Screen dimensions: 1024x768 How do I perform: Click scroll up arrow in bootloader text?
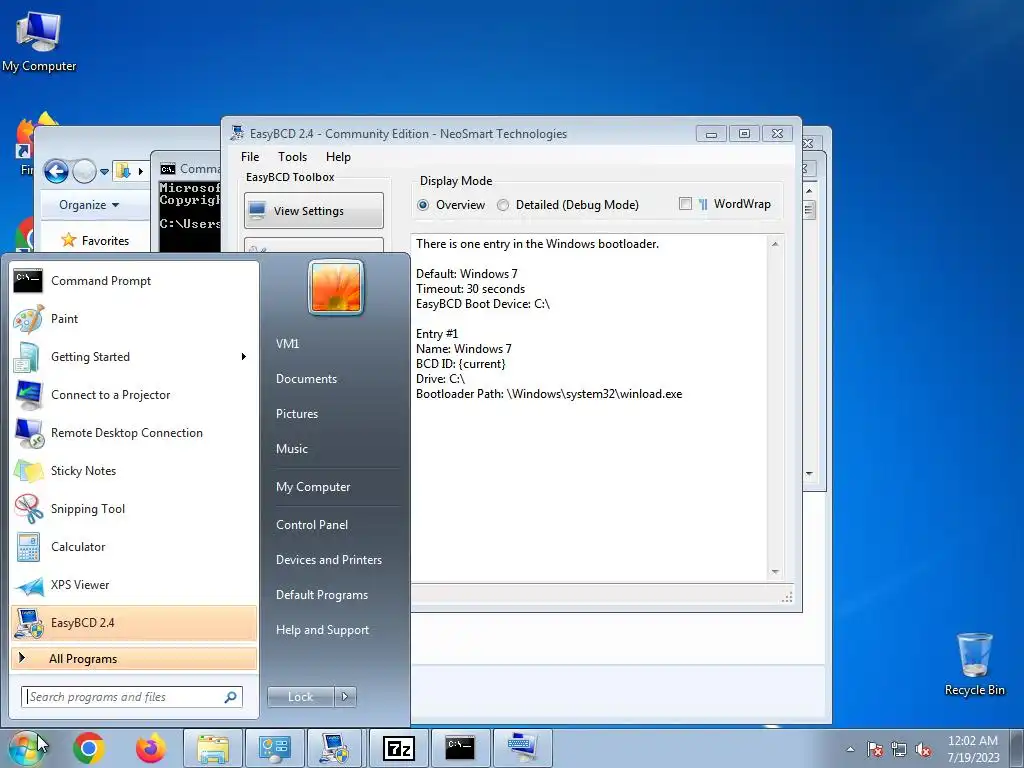click(x=775, y=244)
